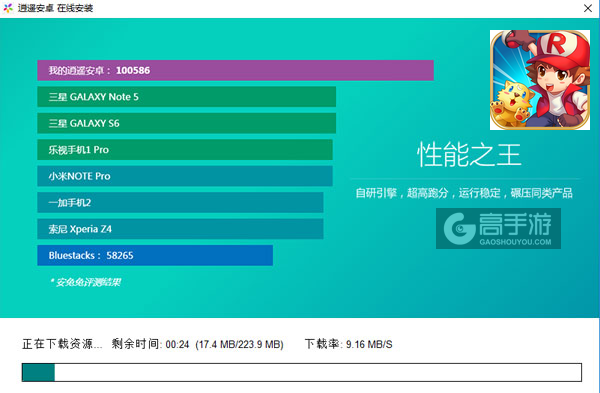The width and height of the screenshot is (600, 393).
Task: Click the 剩余时间 00:24 remaining time text
Action: (150, 344)
